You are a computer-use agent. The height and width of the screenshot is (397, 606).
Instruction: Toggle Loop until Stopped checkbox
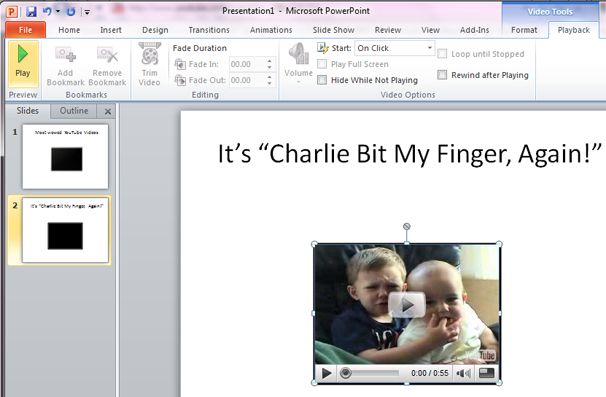(x=442, y=54)
